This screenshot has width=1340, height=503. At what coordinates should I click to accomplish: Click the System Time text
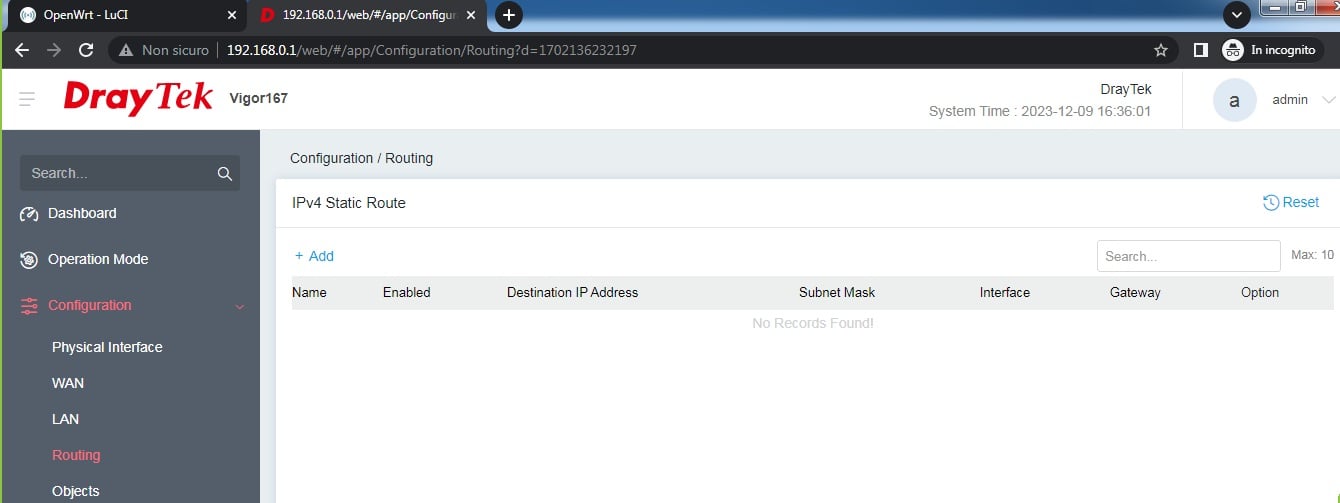click(1040, 111)
